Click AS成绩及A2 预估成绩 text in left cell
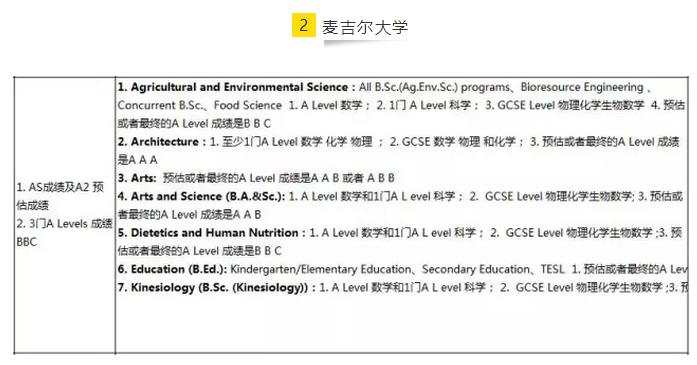The image size is (697, 365). tap(60, 196)
